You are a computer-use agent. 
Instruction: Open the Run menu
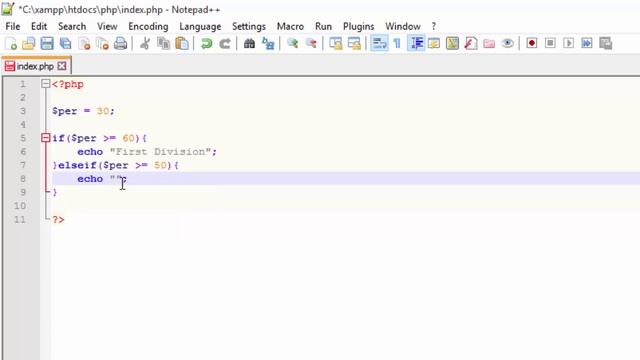323,27
